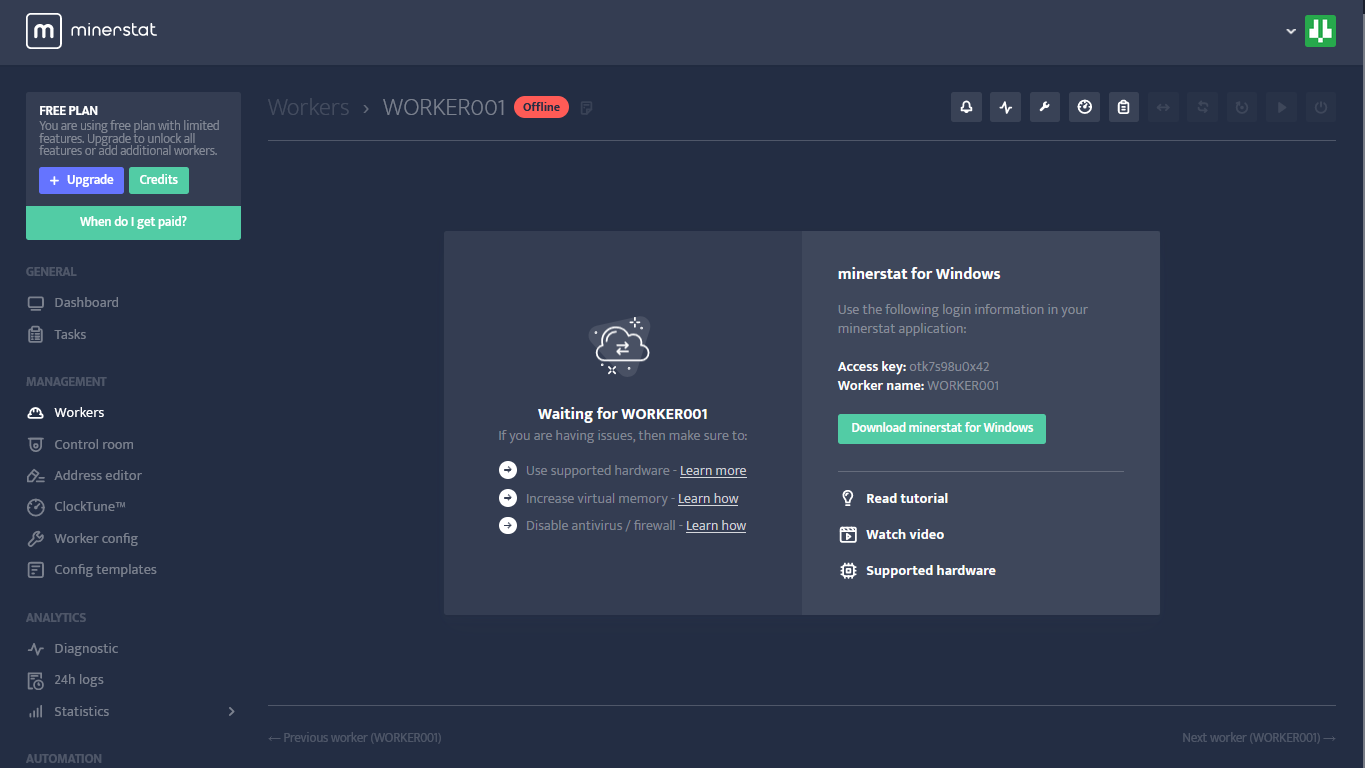Click the Dashboard monitor icon in the sidebar
1365x768 pixels.
click(36, 303)
